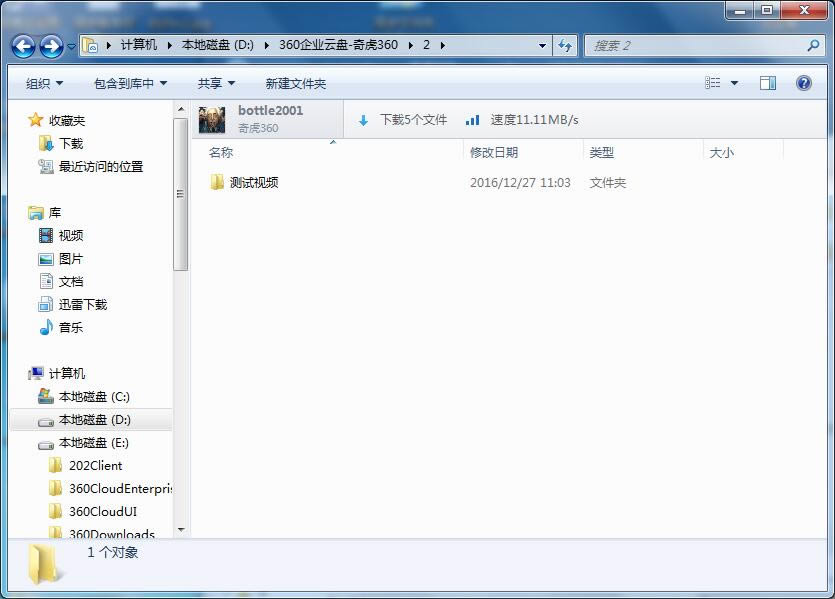Image resolution: width=835 pixels, height=599 pixels.
Task: Sort by the 修改日期 column header
Action: (494, 153)
